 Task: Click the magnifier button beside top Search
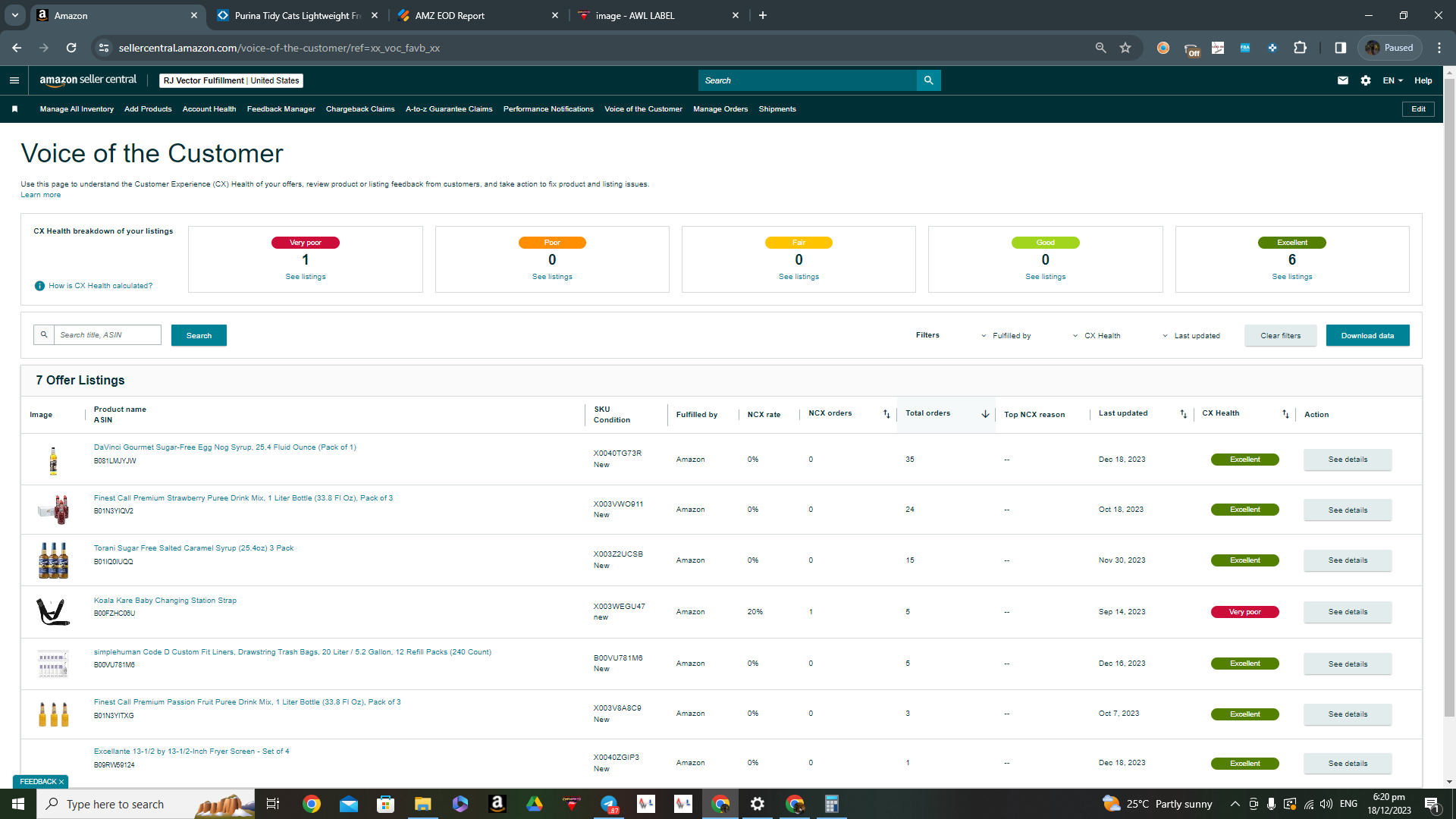click(x=929, y=80)
